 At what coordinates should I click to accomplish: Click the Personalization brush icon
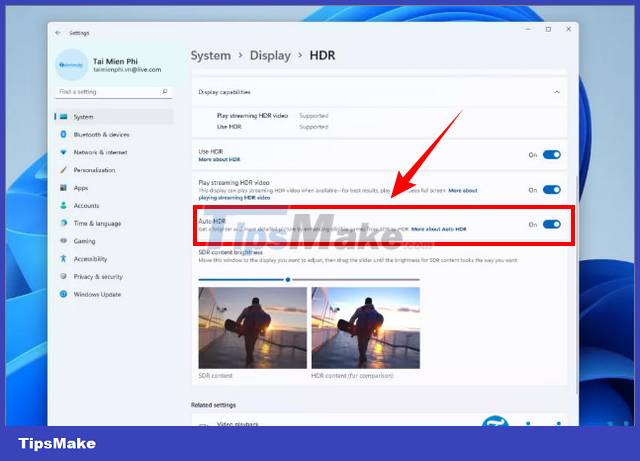click(x=63, y=170)
